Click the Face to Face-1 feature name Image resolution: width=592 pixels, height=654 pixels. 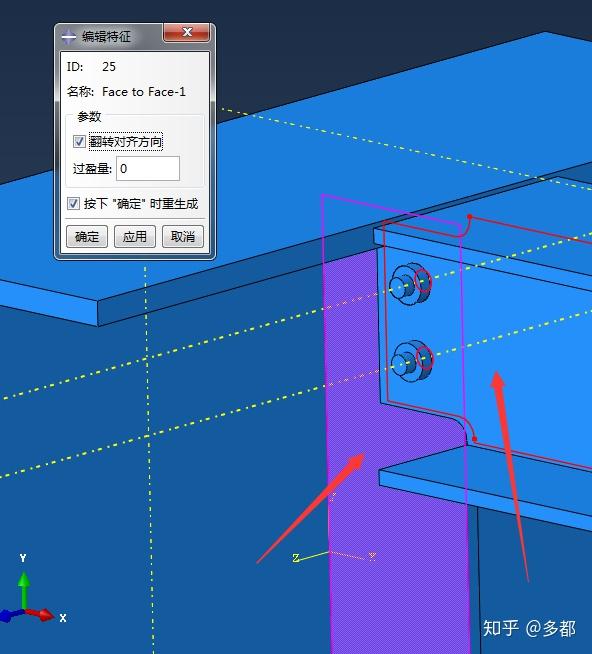point(144,92)
